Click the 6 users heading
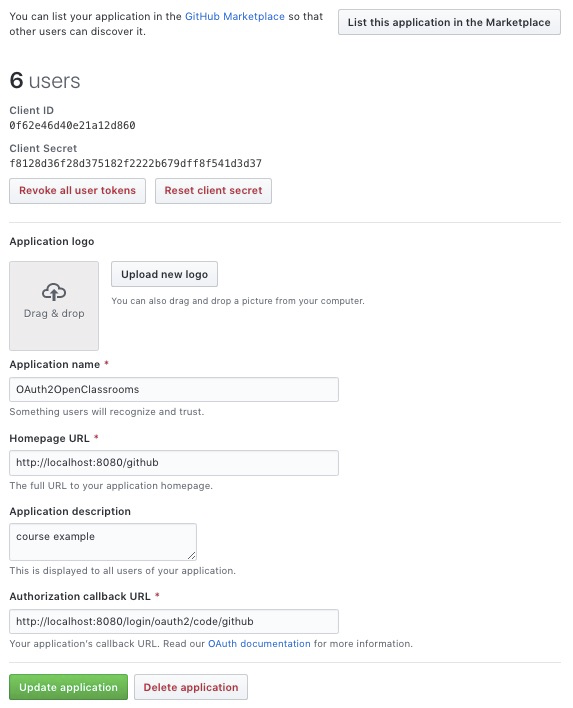573x708 pixels. (x=45, y=81)
